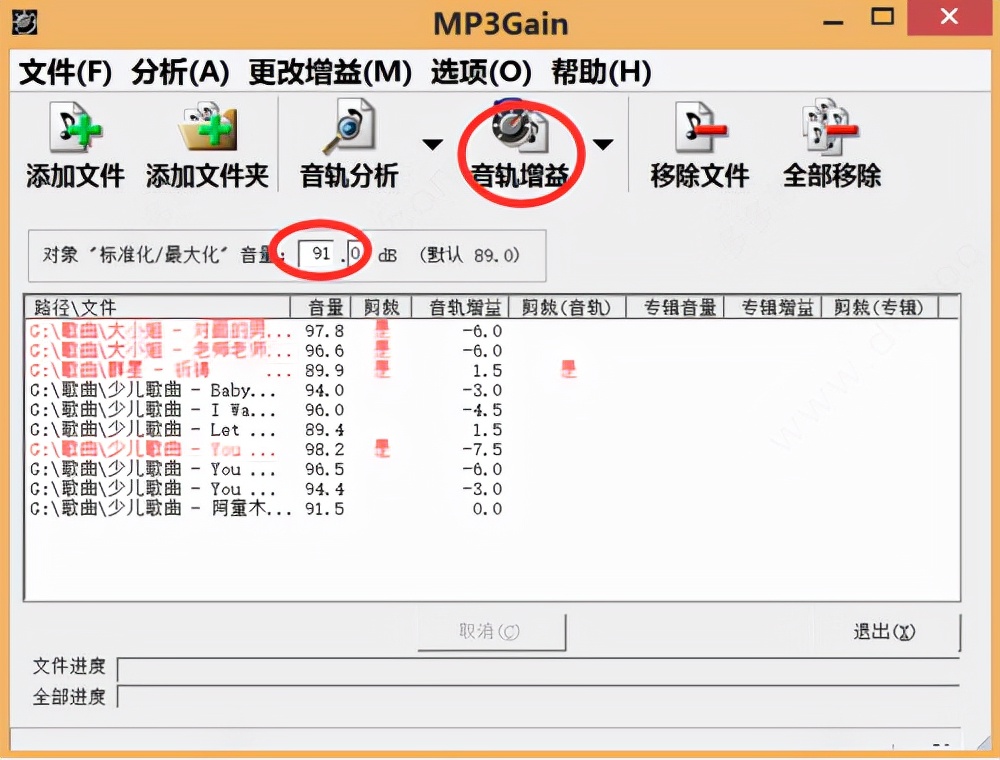Click the 退出(X) exit button
Image resolution: width=1000 pixels, height=760 pixels.
pos(886,631)
